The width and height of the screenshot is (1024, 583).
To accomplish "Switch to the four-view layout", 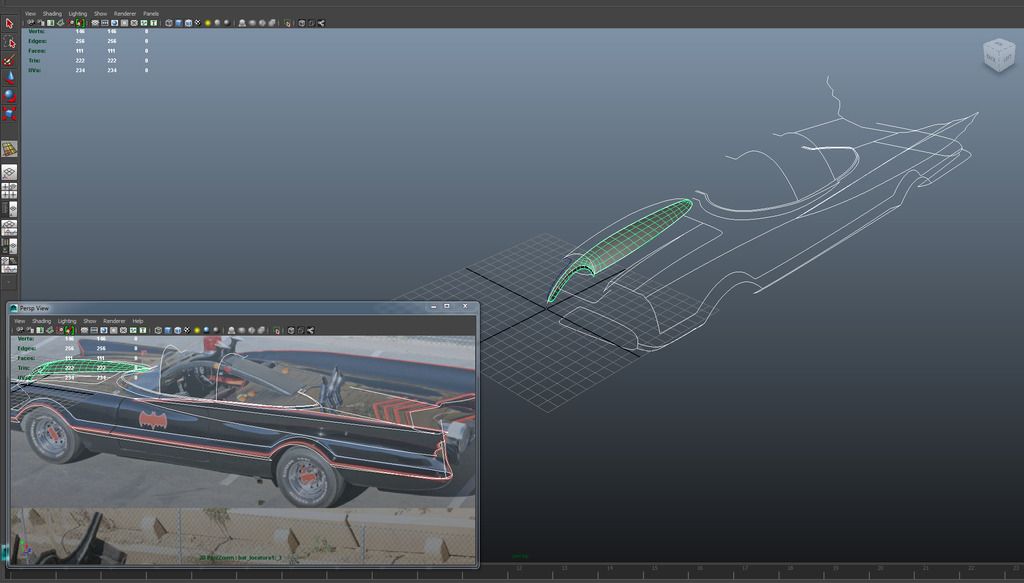I will [9, 191].
